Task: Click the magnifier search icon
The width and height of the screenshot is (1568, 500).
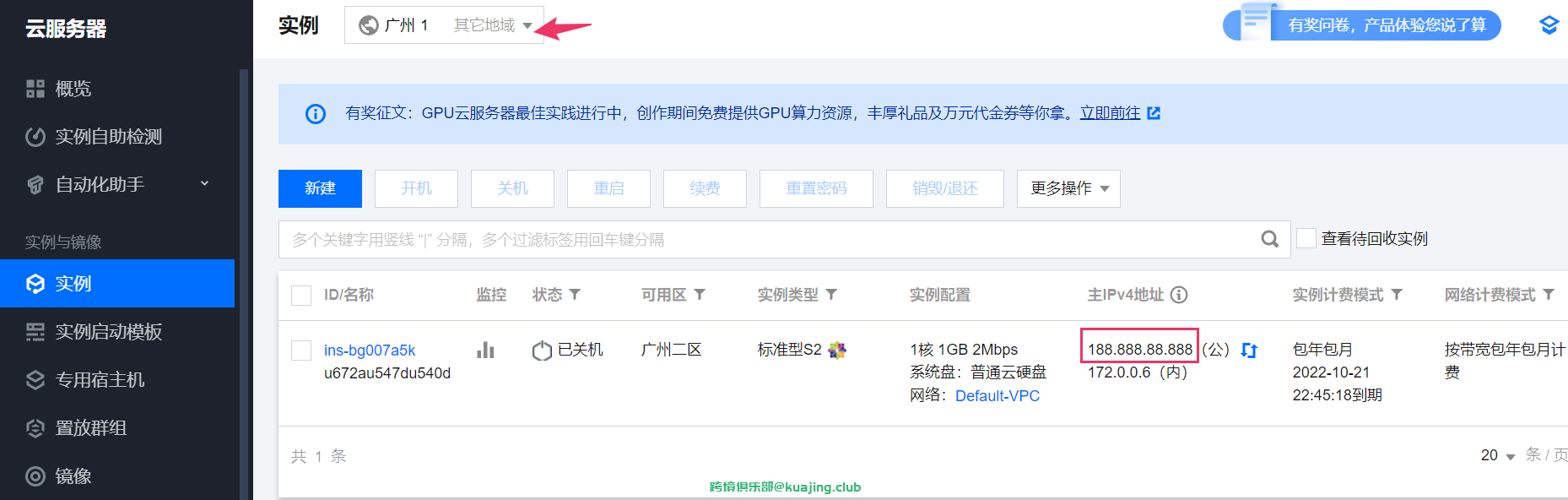Action: pos(1269,240)
